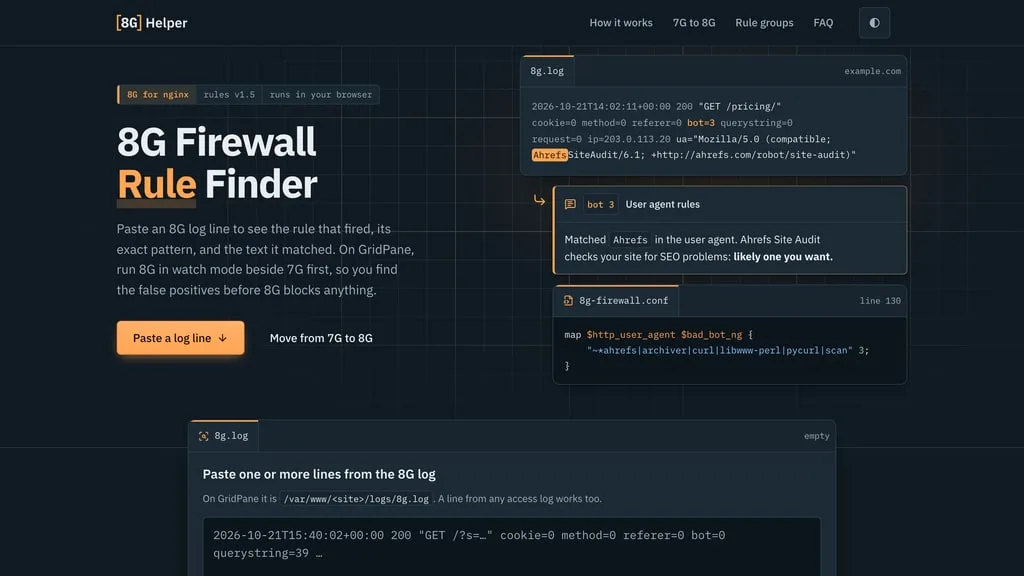The width and height of the screenshot is (1024, 576).
Task: Open Rule groups nav item
Action: (764, 23)
